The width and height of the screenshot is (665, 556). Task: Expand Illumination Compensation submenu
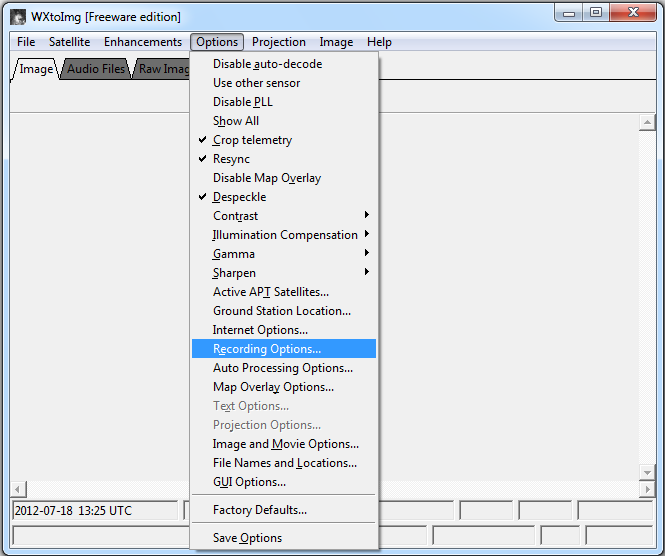(284, 235)
